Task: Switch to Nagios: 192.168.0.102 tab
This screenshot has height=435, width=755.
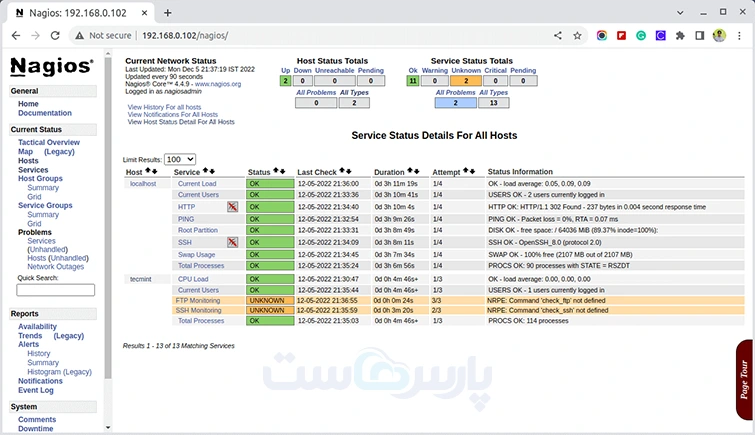Action: click(78, 13)
